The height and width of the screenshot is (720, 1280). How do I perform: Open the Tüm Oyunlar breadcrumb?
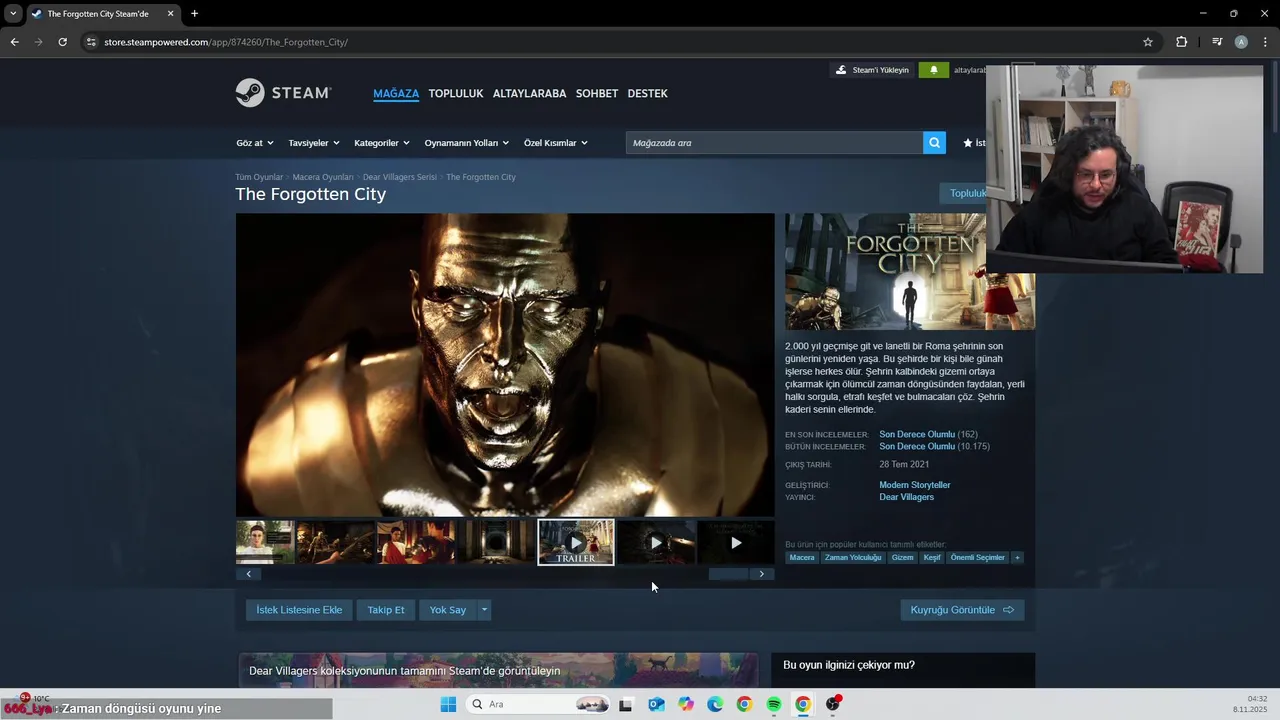(259, 177)
